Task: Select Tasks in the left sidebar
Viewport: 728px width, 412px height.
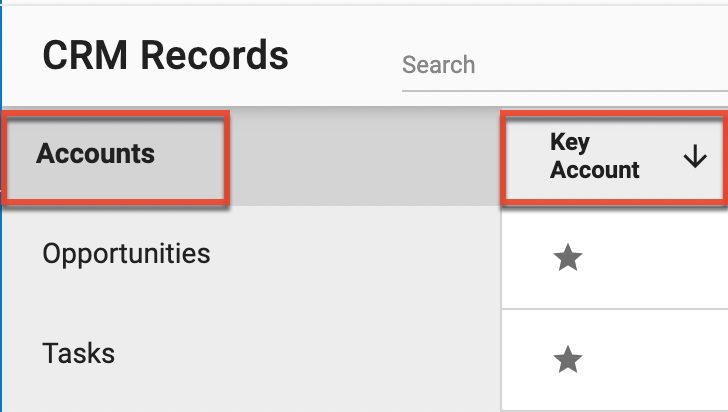Action: click(x=78, y=353)
